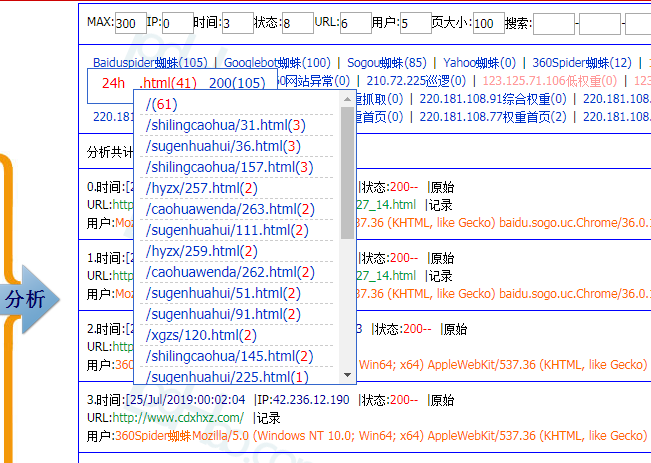The height and width of the screenshot is (463, 651).
Task: Open 220.181.108.91综合权重(0) link
Action: click(x=493, y=99)
